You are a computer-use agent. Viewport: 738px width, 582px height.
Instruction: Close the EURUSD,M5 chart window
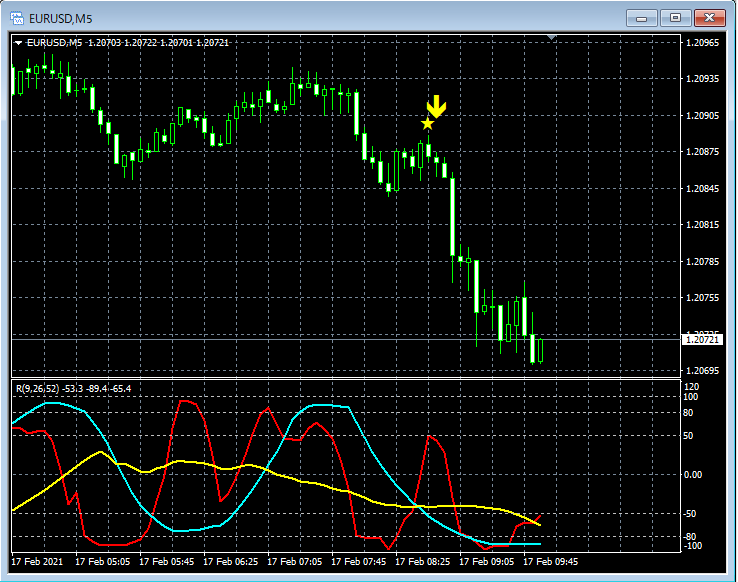click(709, 18)
